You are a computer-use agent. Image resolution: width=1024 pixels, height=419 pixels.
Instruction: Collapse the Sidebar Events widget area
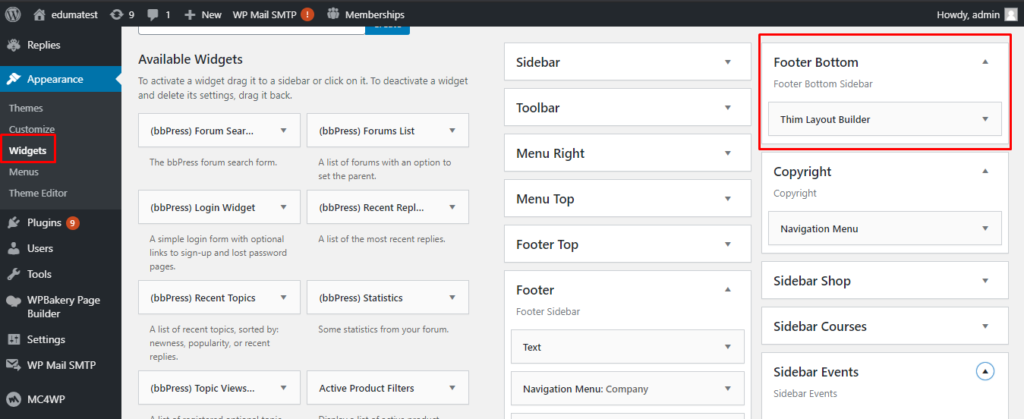pyautogui.click(x=985, y=371)
